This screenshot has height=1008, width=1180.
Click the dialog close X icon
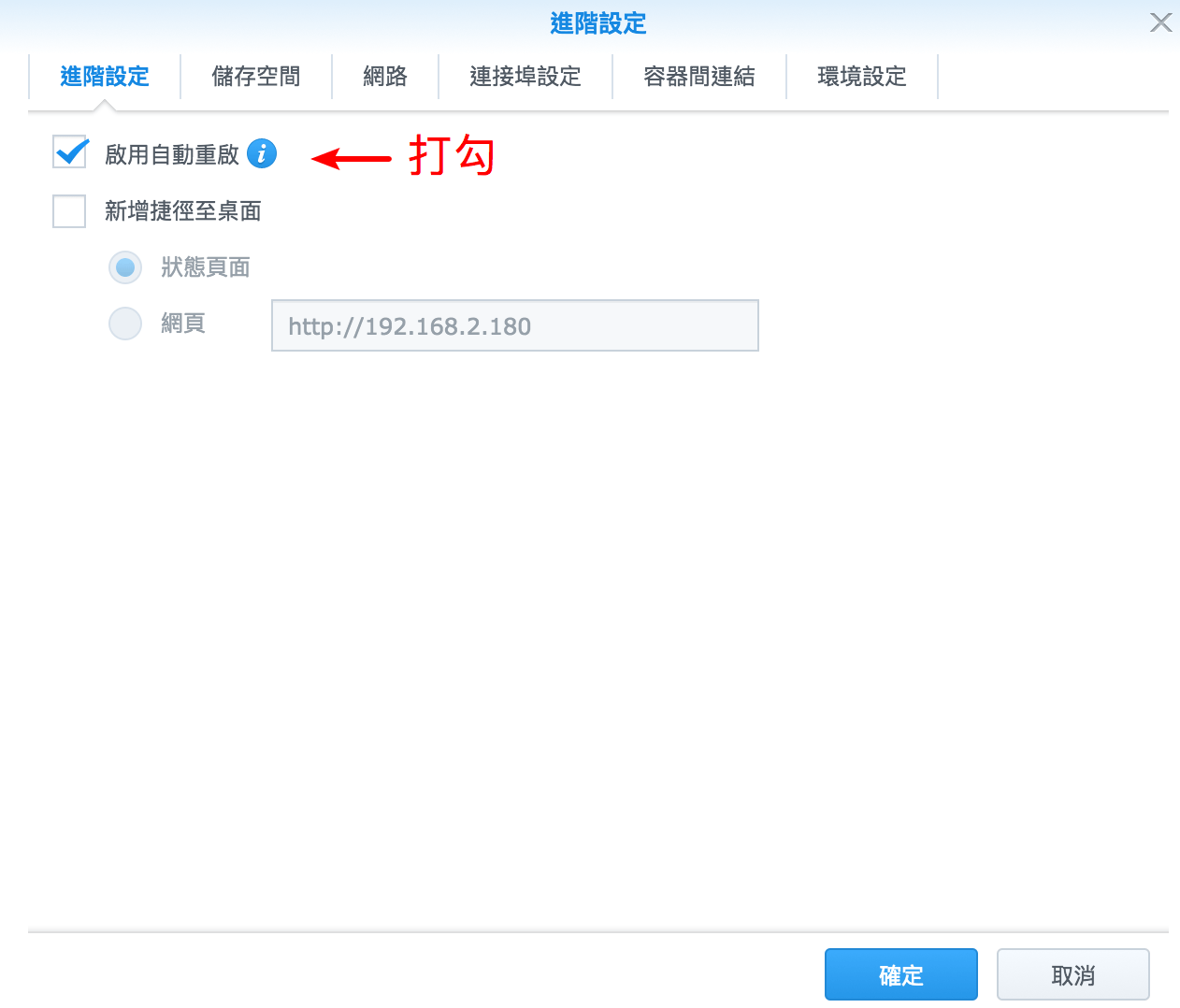click(1160, 22)
